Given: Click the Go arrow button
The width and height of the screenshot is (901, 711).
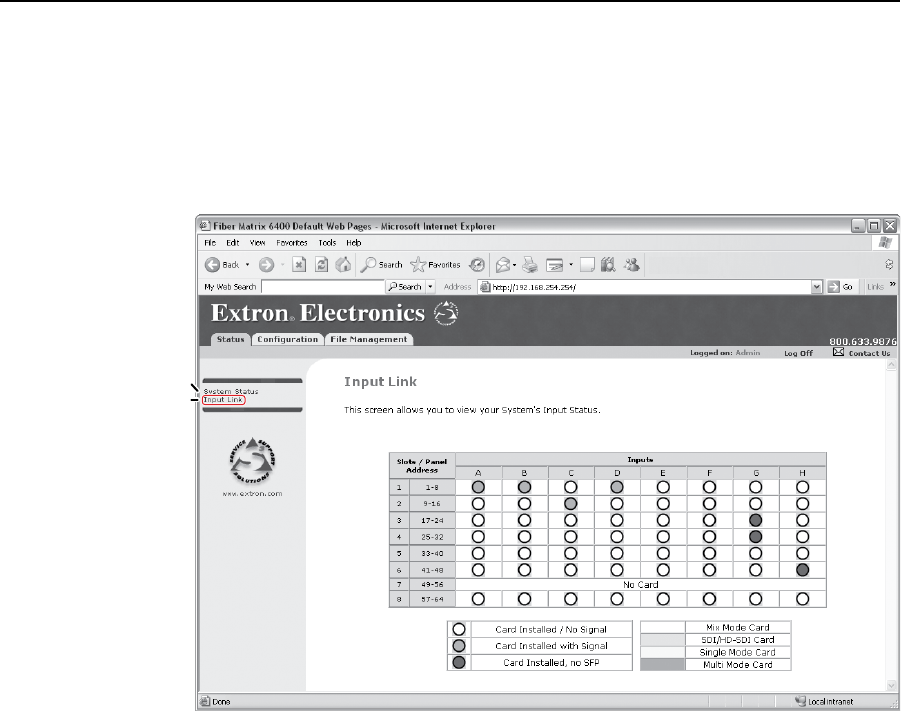Looking at the screenshot, I should (x=834, y=287).
